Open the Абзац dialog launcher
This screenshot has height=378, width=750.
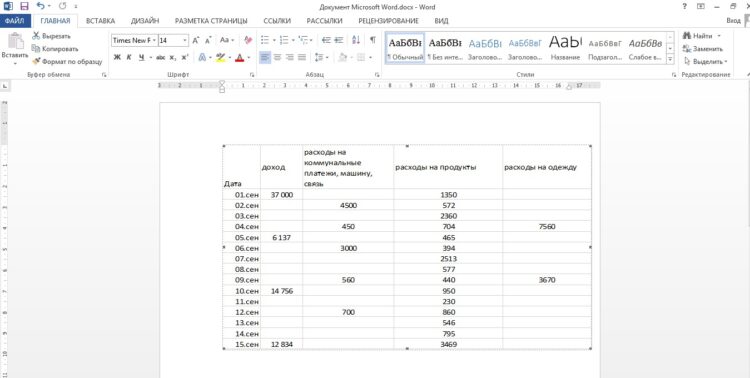(x=377, y=75)
